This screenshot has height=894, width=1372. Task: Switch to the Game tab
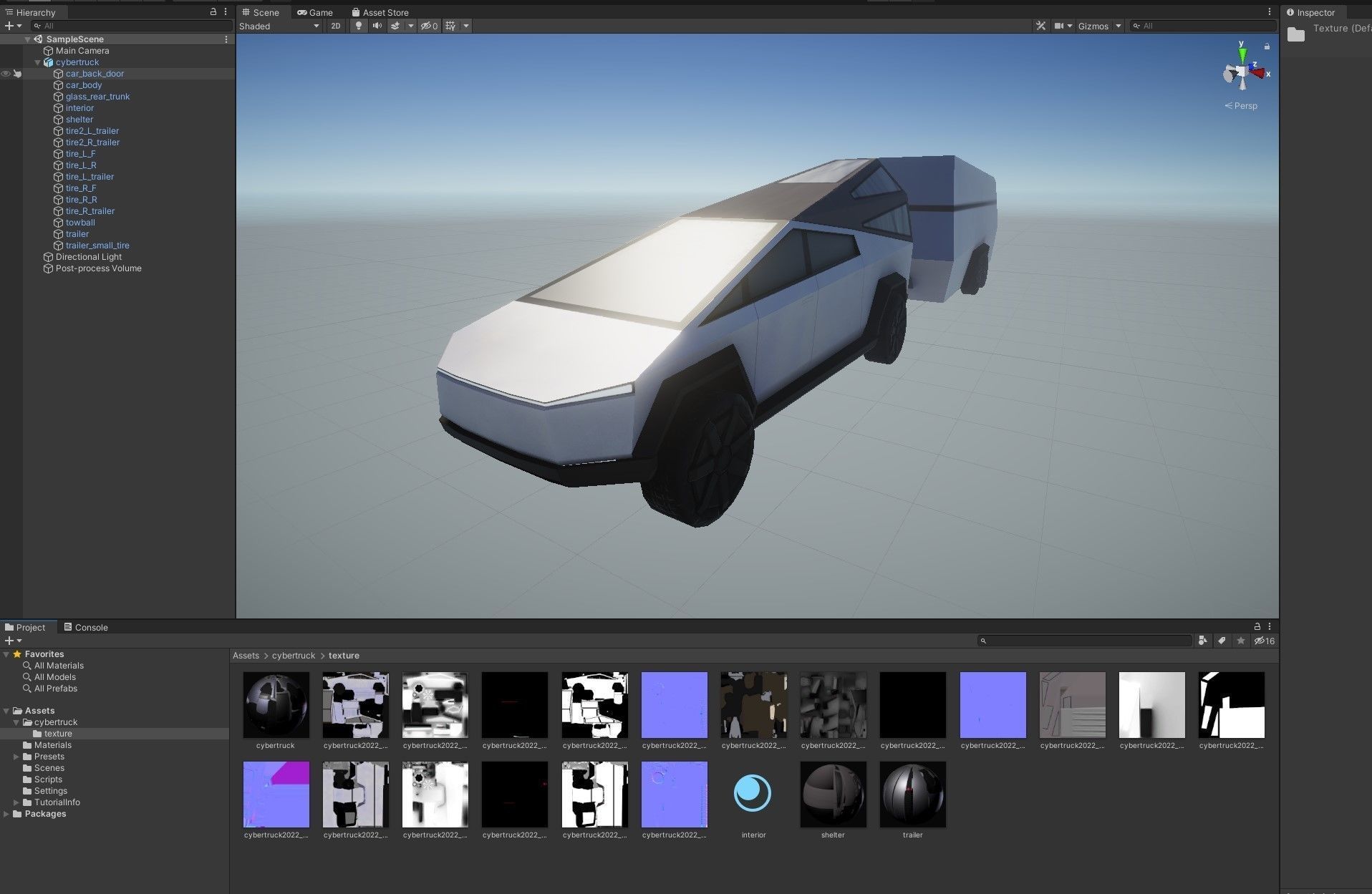315,12
